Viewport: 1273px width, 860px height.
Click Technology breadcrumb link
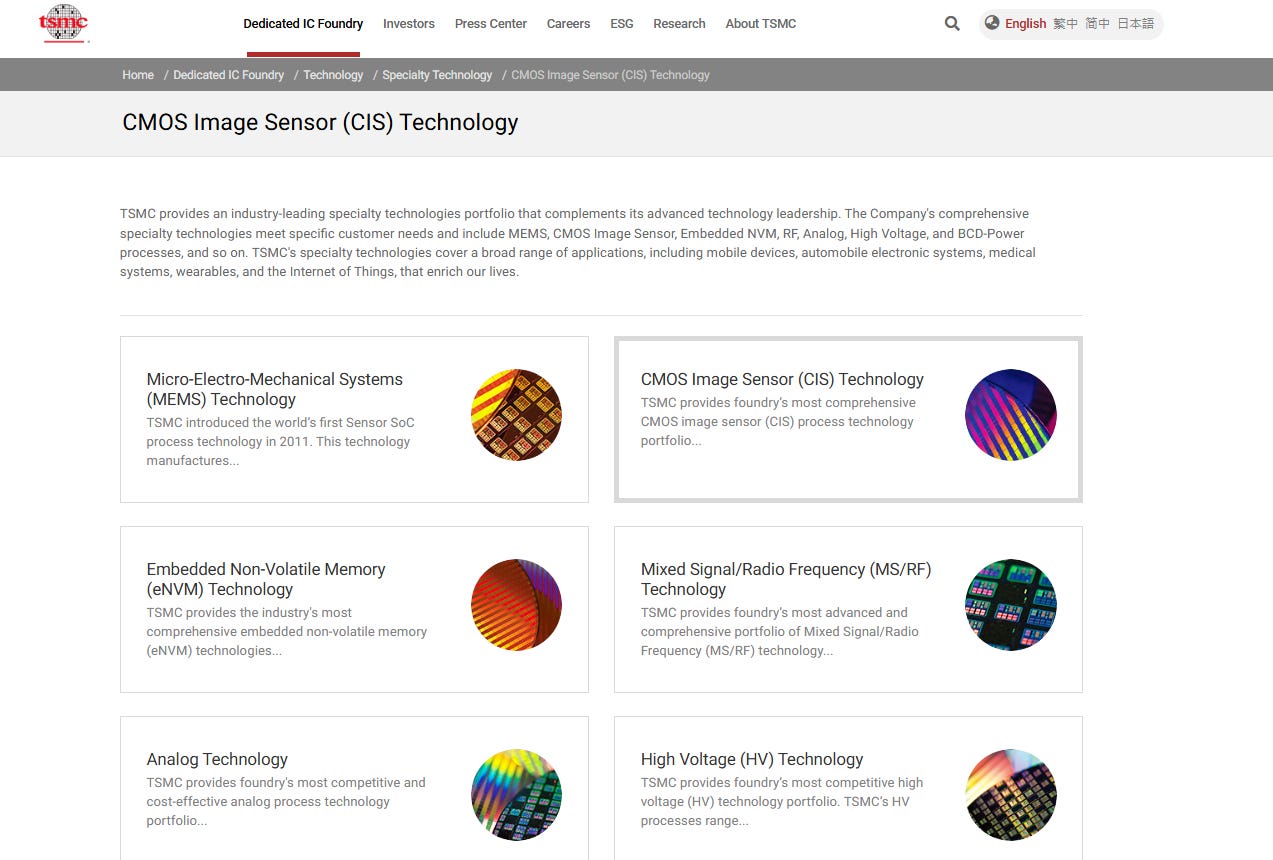333,75
